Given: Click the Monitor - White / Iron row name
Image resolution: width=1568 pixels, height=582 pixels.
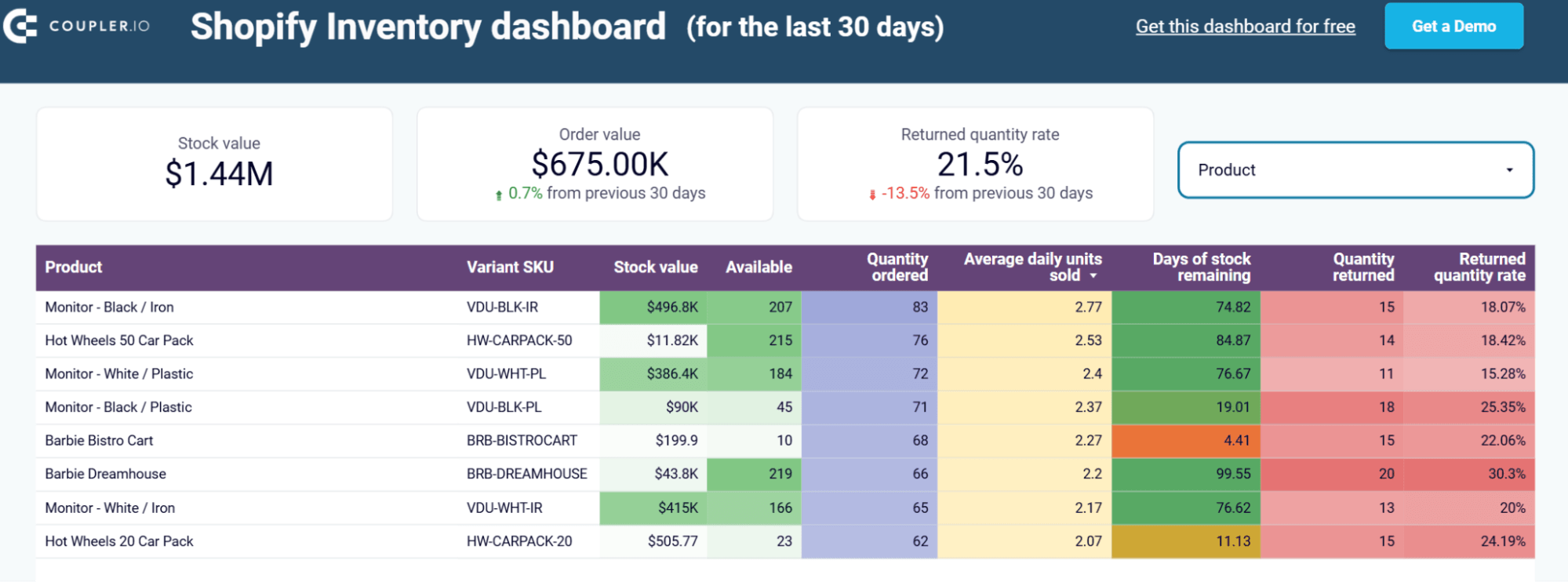Looking at the screenshot, I should [110, 508].
